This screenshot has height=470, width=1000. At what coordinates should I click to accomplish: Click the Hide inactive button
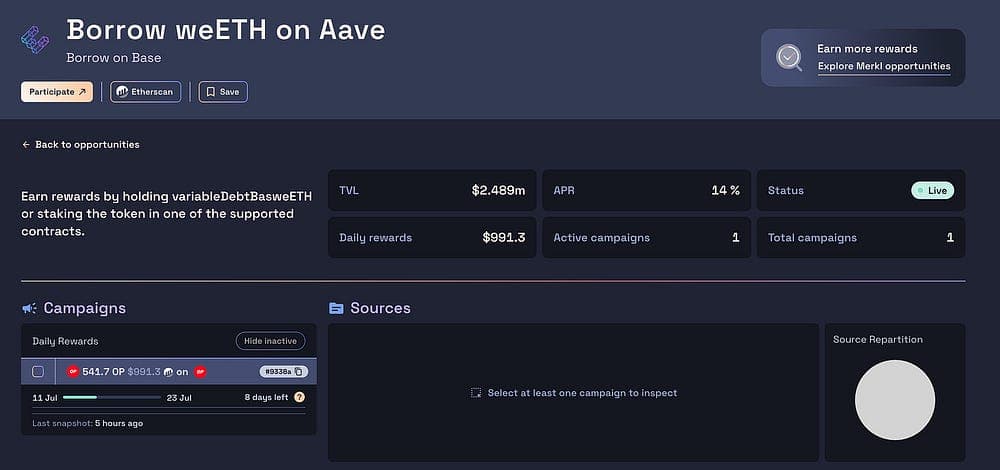coord(270,341)
